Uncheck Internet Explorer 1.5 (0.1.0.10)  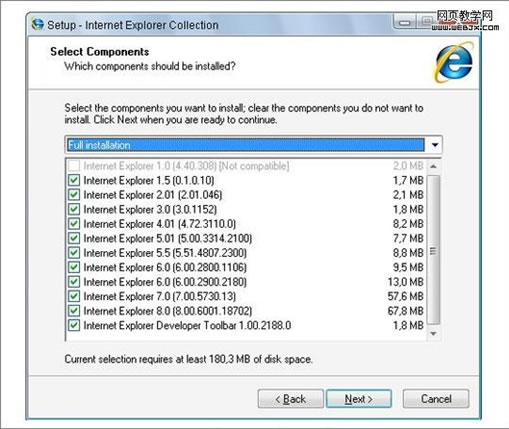click(x=74, y=180)
